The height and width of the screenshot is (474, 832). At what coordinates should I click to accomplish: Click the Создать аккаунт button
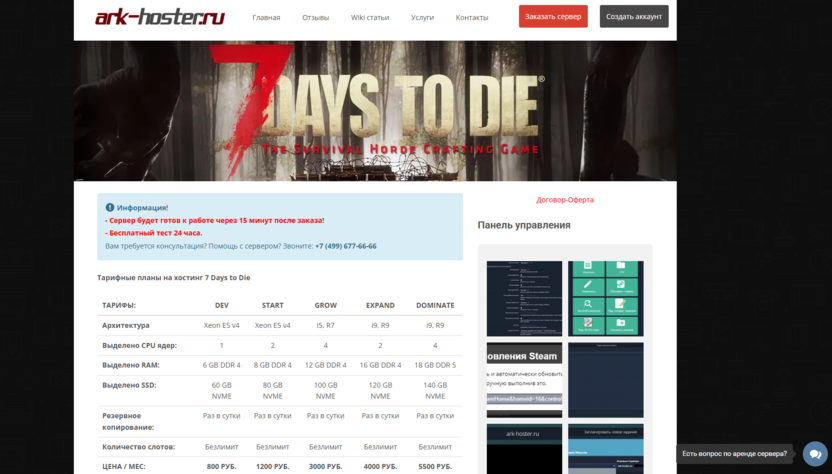634,16
